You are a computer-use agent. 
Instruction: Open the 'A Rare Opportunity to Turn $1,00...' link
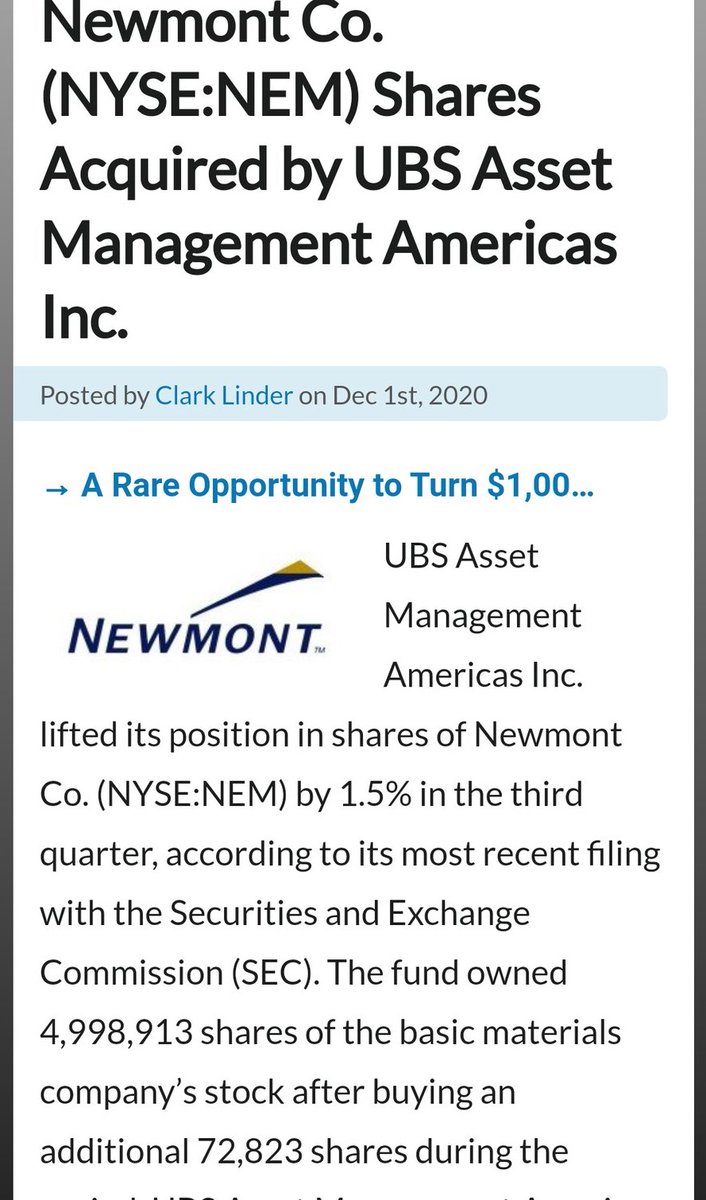[339, 486]
